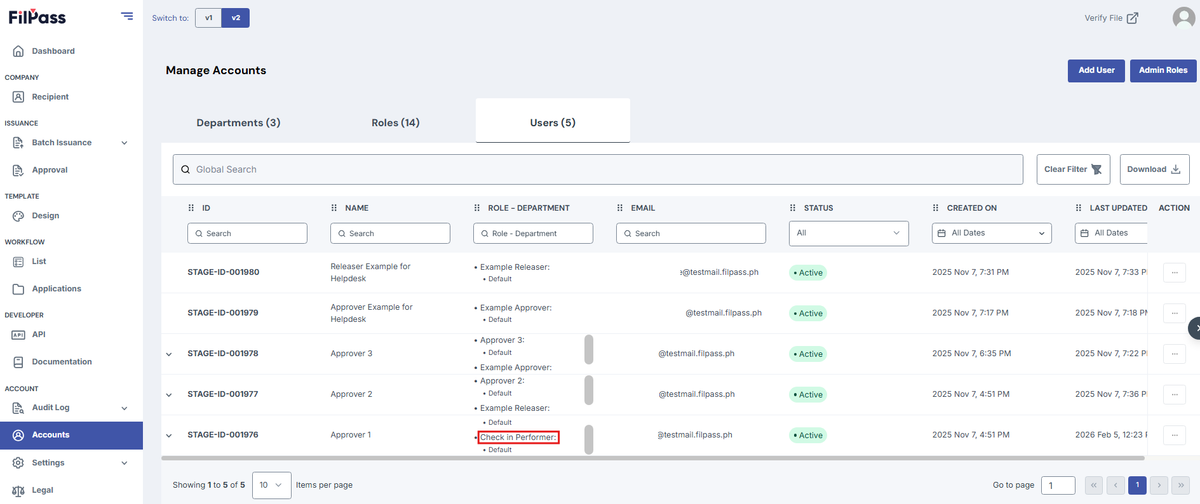Screen dimensions: 1200x504
Task: Expand row STAGE-ID-001976 details
Action: pyautogui.click(x=168, y=435)
